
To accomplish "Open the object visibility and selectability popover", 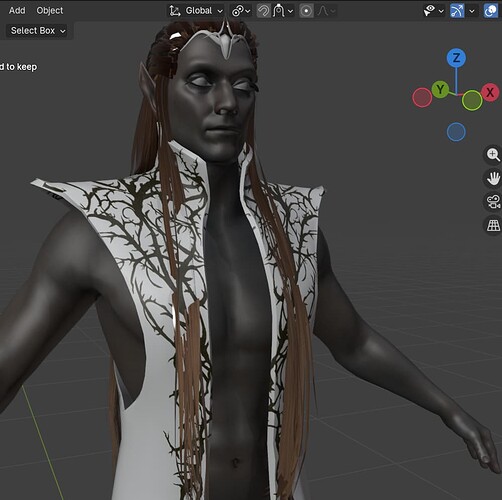I will tap(433, 11).
